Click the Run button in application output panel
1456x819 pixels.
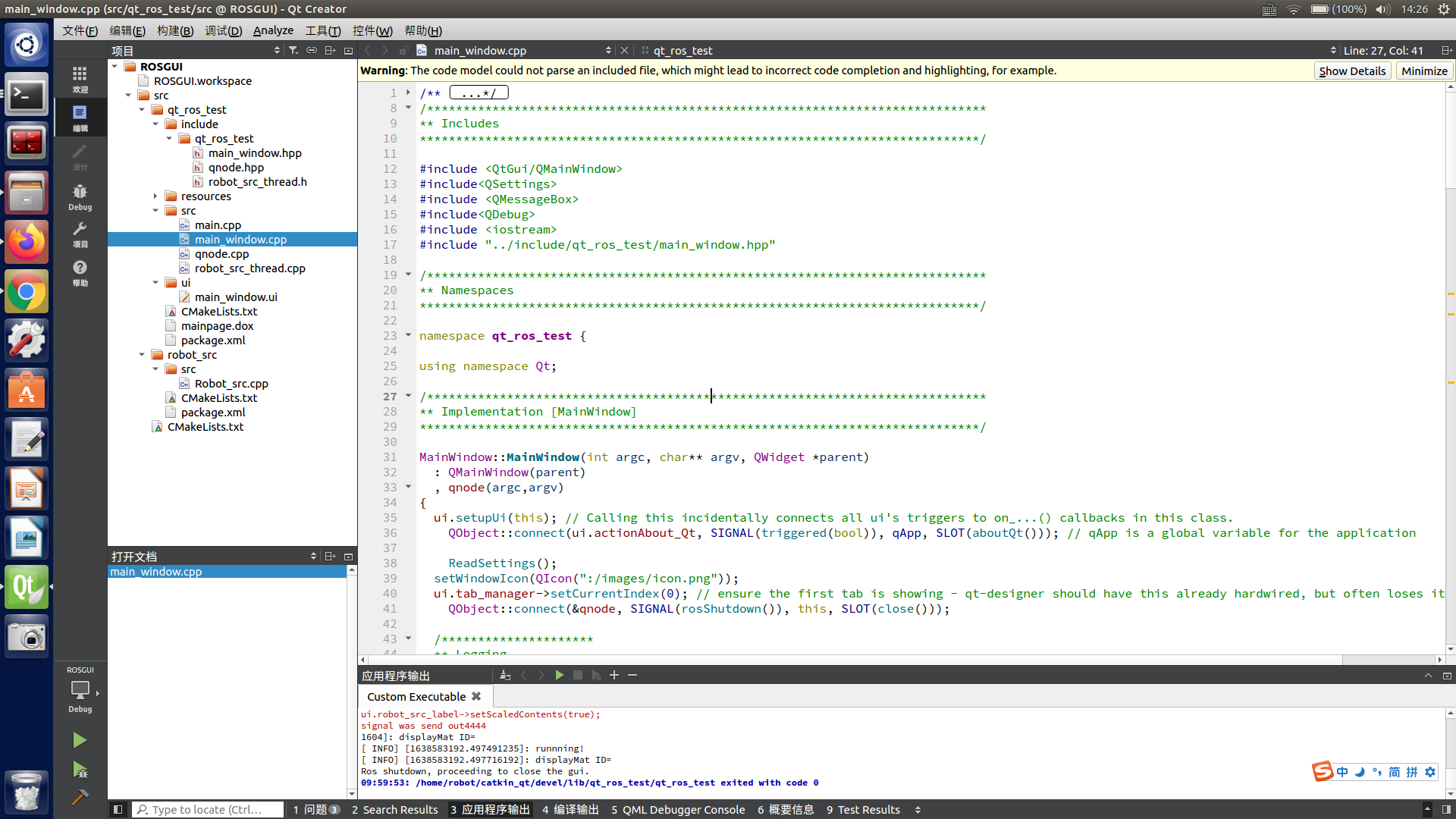coord(559,675)
